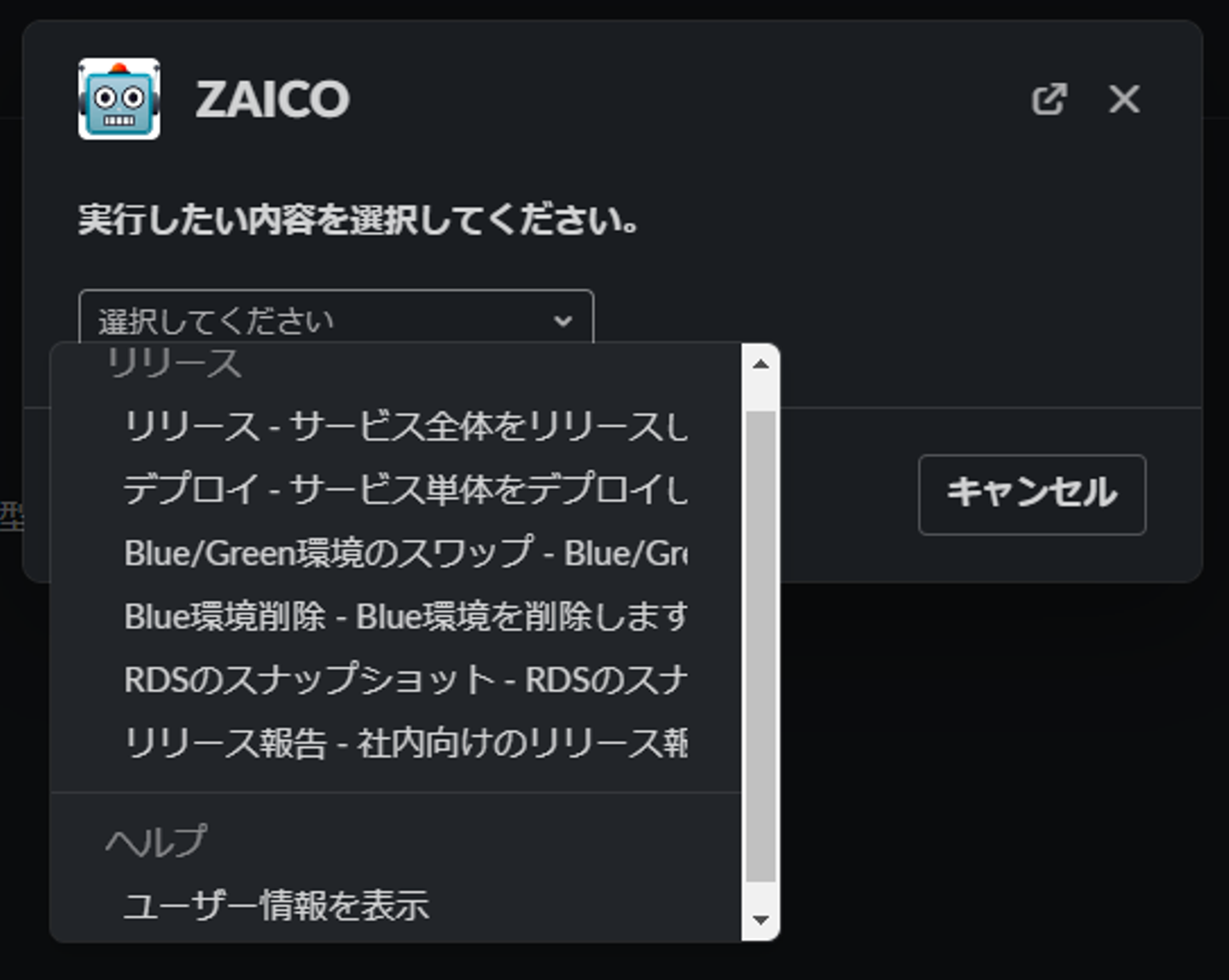Select the リリース - サービス全体 option
Screen dimensions: 1229x980
pos(405,426)
